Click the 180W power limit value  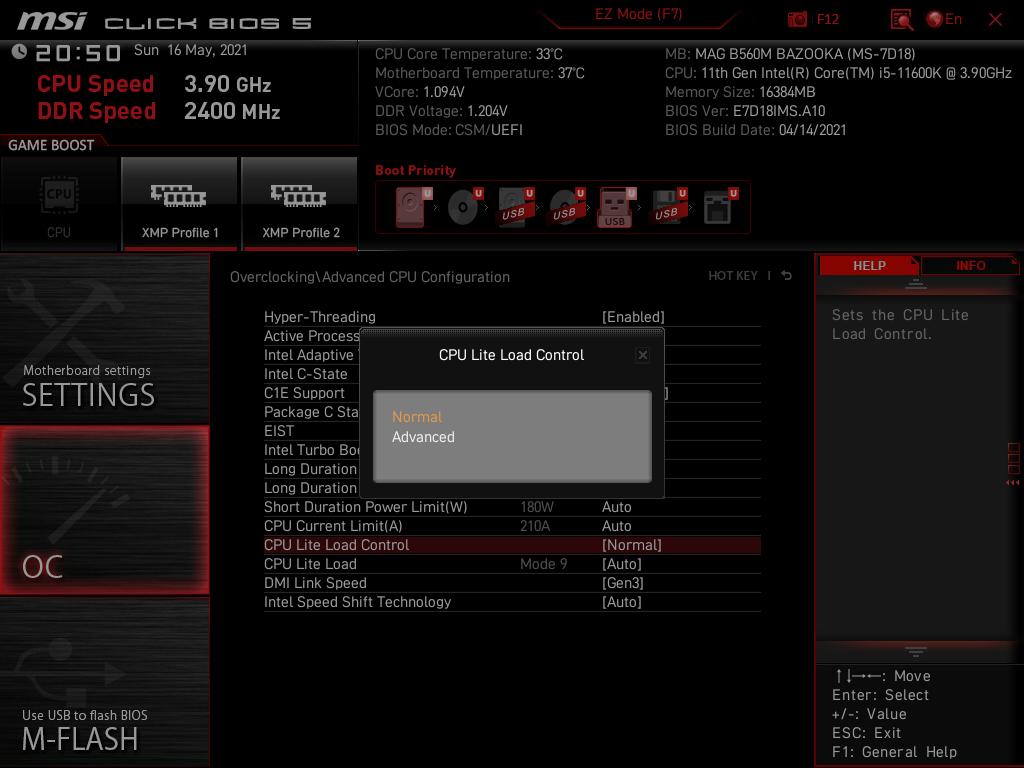click(536, 507)
